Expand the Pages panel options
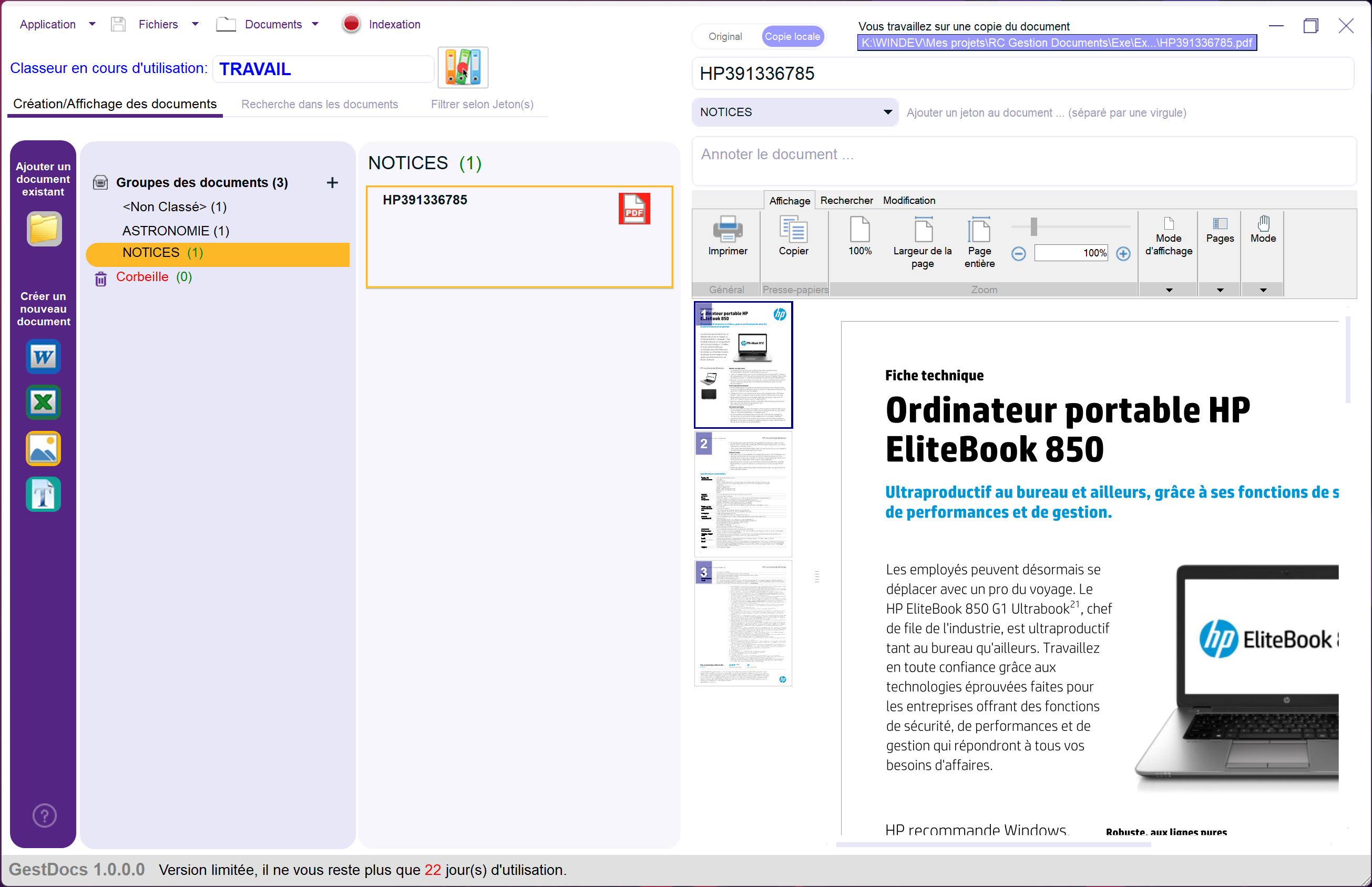Image resolution: width=1372 pixels, height=887 pixels. (x=1220, y=290)
